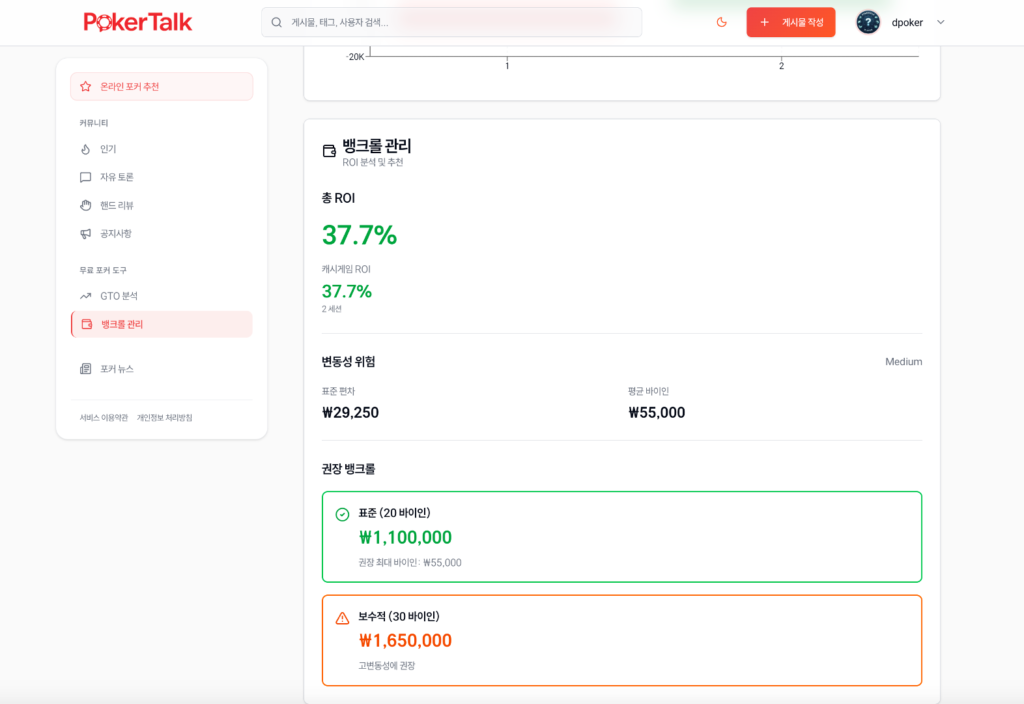The height and width of the screenshot is (704, 1024).
Task: Click the ₩29,250 standard deviation value
Action: click(351, 413)
